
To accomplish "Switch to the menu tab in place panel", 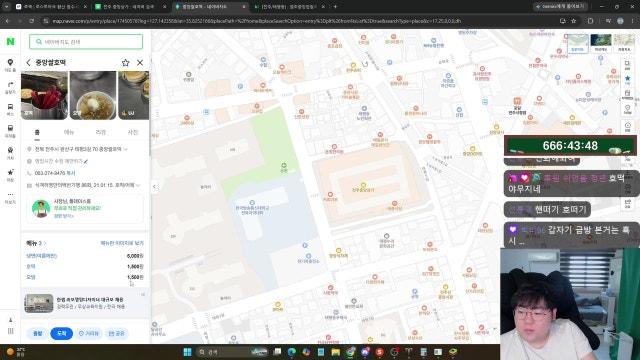I will (69, 132).
